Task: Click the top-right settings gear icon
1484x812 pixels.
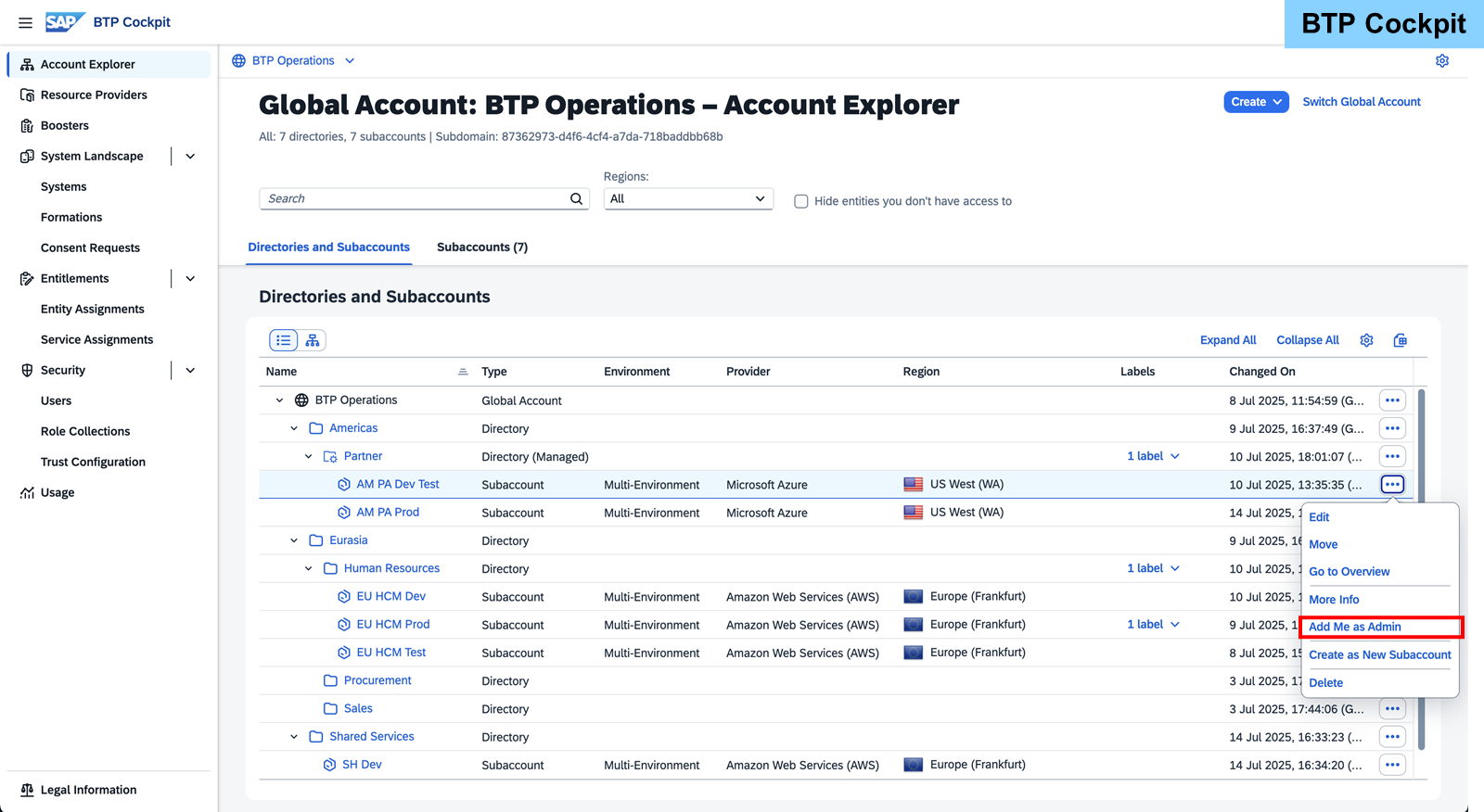Action: coord(1442,60)
